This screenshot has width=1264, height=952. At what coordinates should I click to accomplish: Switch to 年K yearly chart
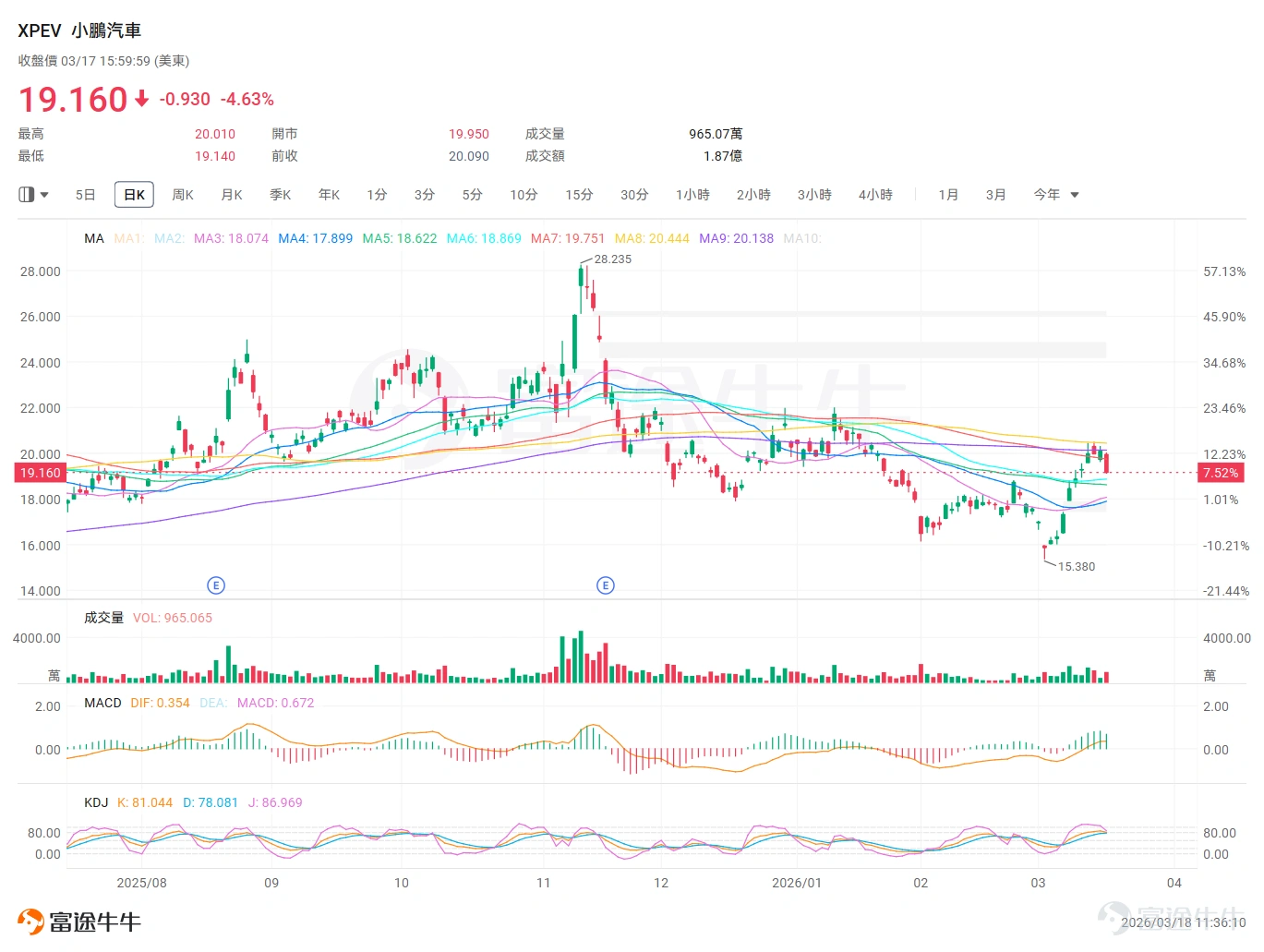330,195
